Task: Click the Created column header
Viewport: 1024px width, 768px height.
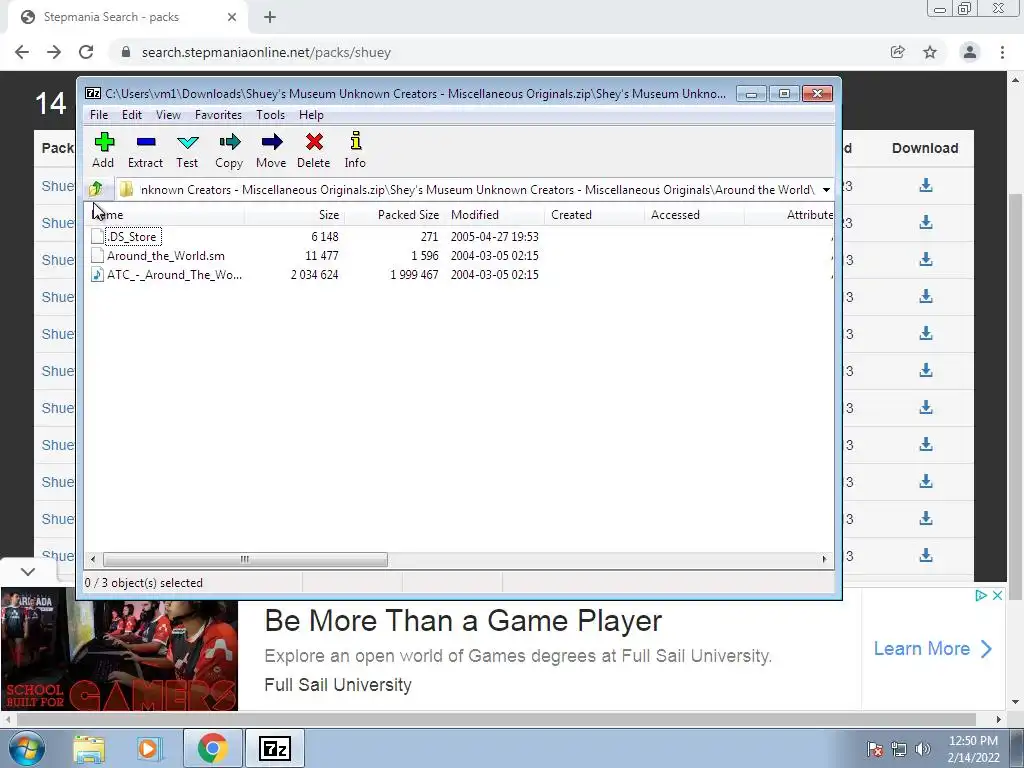Action: pyautogui.click(x=594, y=215)
